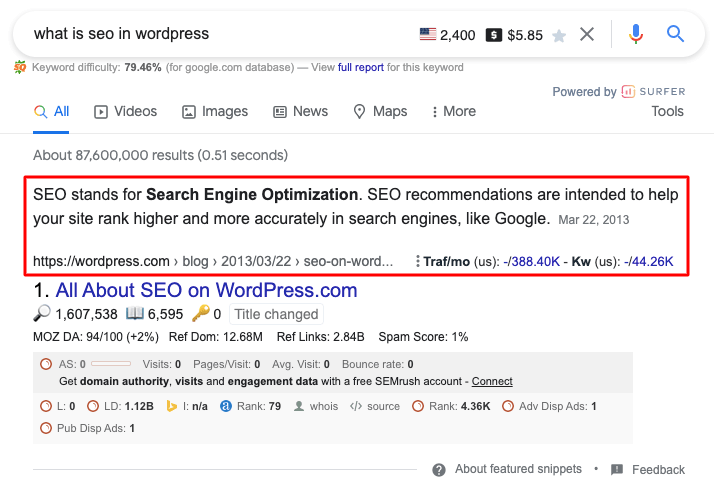714x495 pixels.
Task: Click the Ref Dom: 12.68M text
Action: pos(215,337)
